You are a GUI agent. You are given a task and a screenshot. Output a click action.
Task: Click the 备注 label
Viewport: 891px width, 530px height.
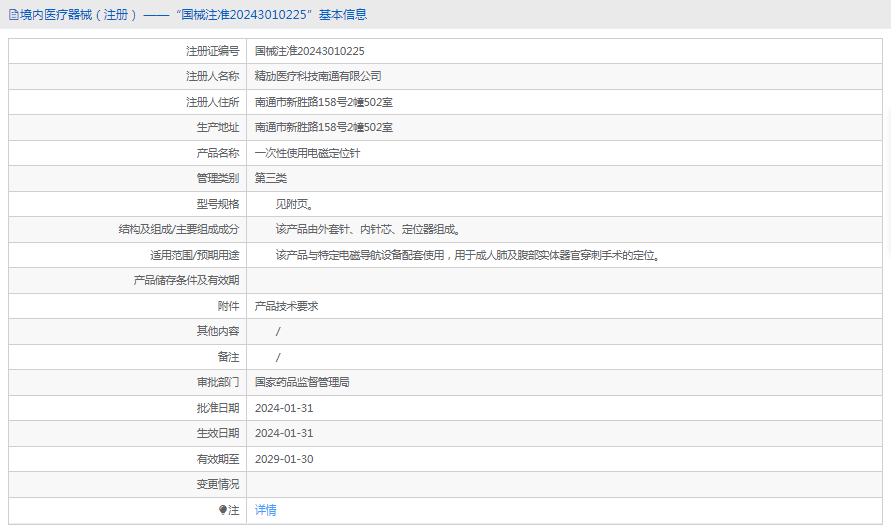(228, 357)
